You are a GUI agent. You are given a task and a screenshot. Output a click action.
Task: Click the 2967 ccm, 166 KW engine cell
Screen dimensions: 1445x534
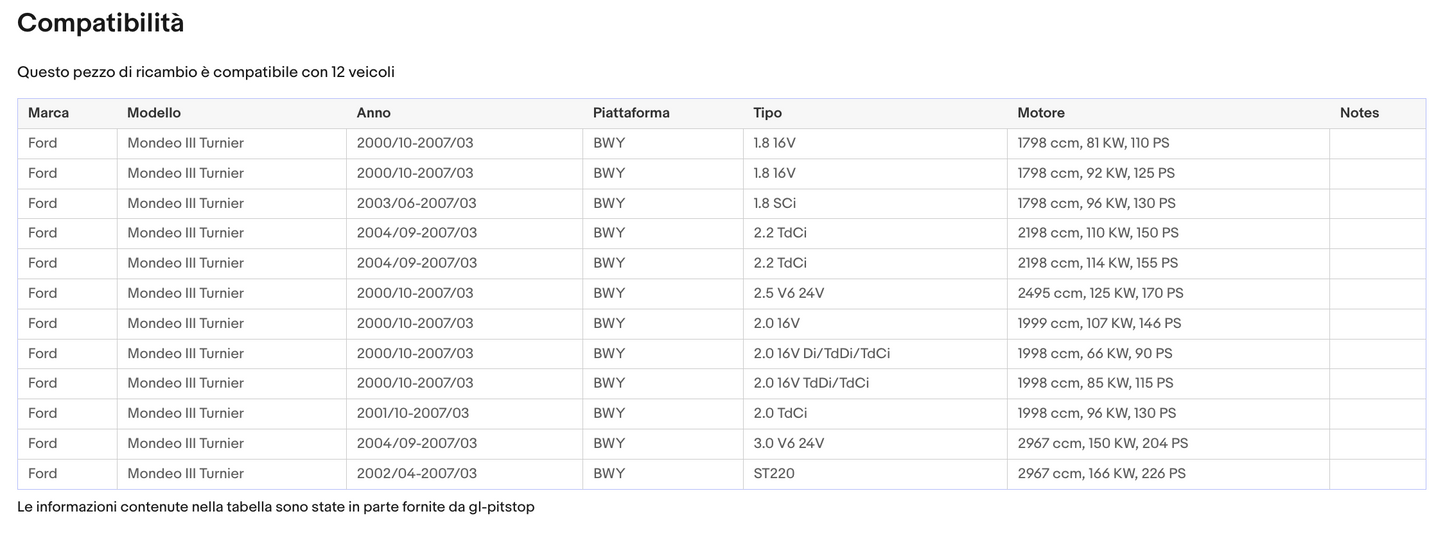1101,473
